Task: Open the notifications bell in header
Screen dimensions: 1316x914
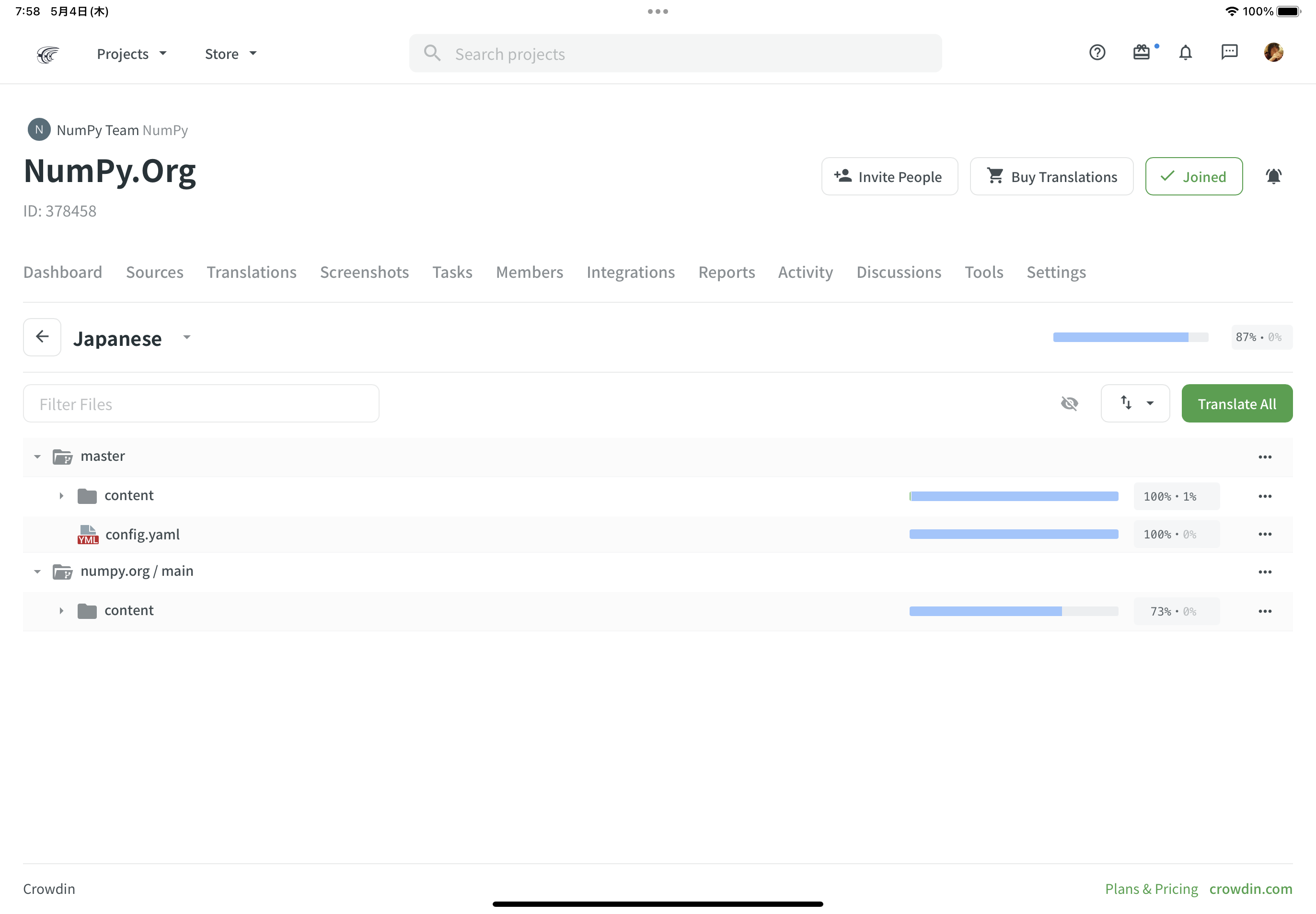Action: [1185, 53]
